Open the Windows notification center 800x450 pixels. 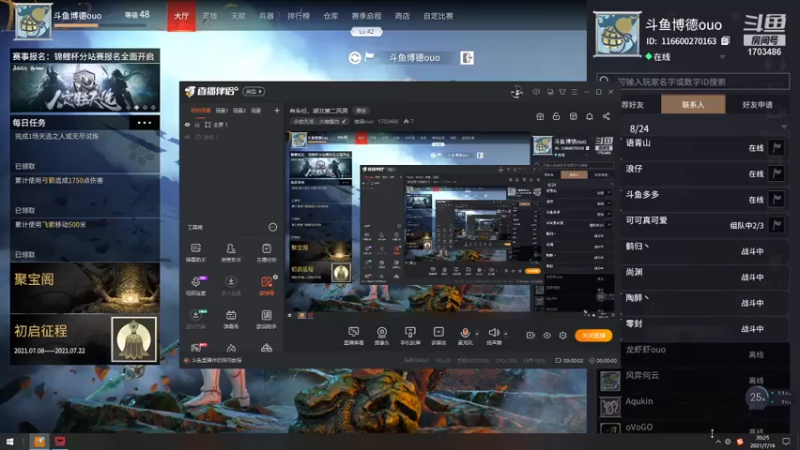[786, 441]
